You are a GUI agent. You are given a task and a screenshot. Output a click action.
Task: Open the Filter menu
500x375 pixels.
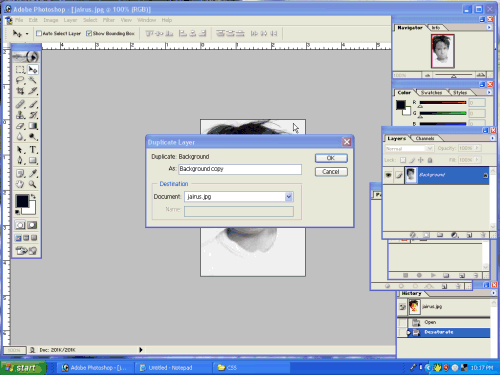[x=109, y=20]
